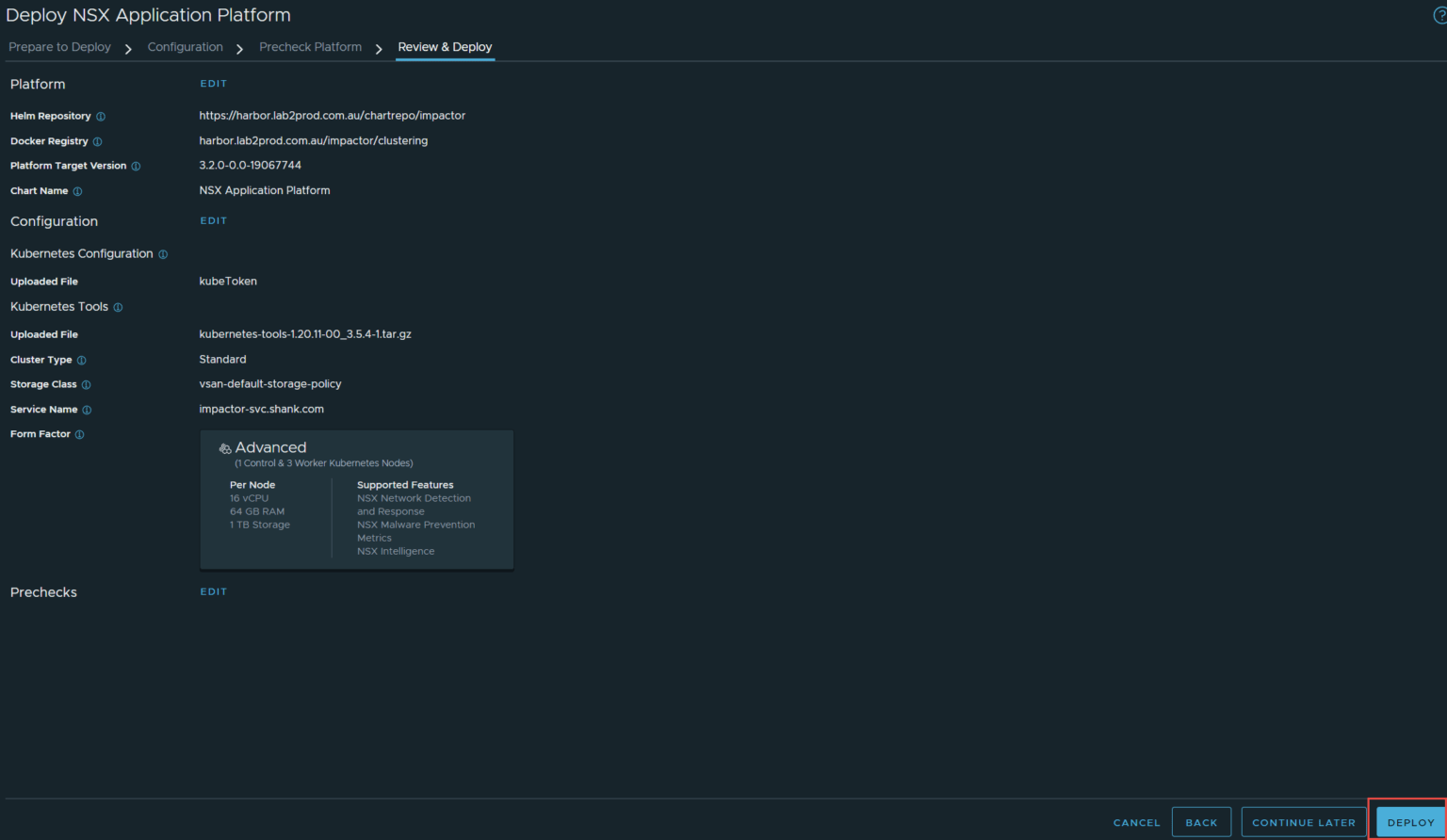1447x840 pixels.
Task: Click the Chart Name info icon
Action: (76, 191)
